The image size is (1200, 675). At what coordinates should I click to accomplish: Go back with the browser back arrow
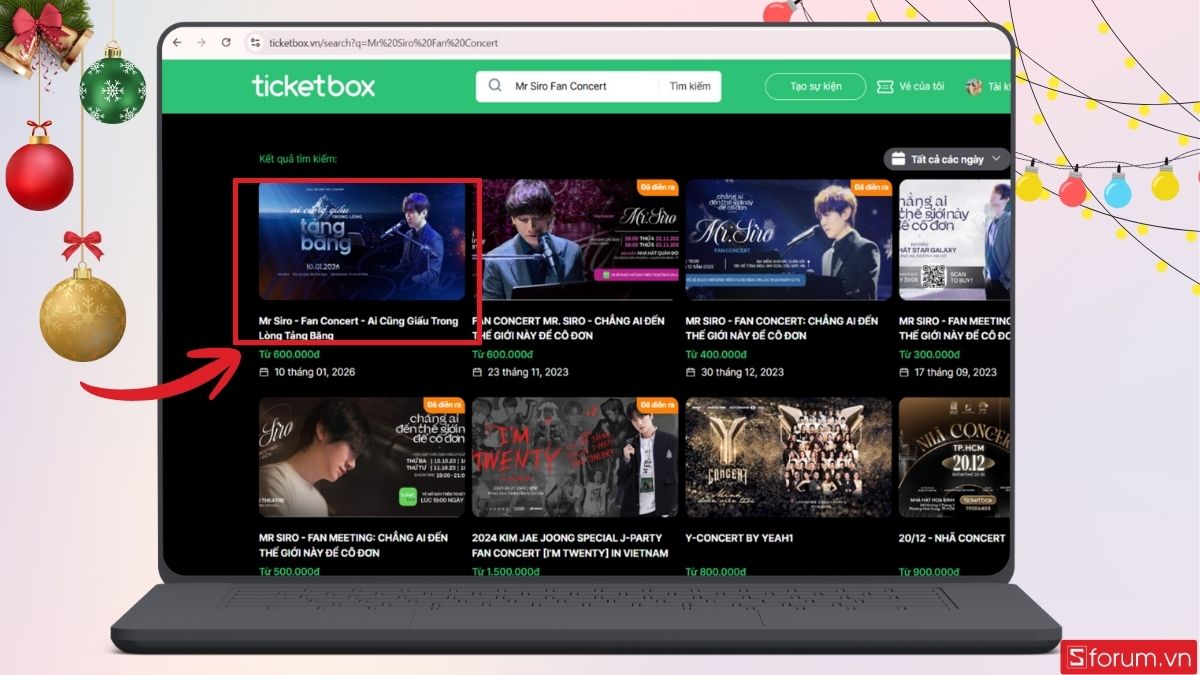point(177,43)
